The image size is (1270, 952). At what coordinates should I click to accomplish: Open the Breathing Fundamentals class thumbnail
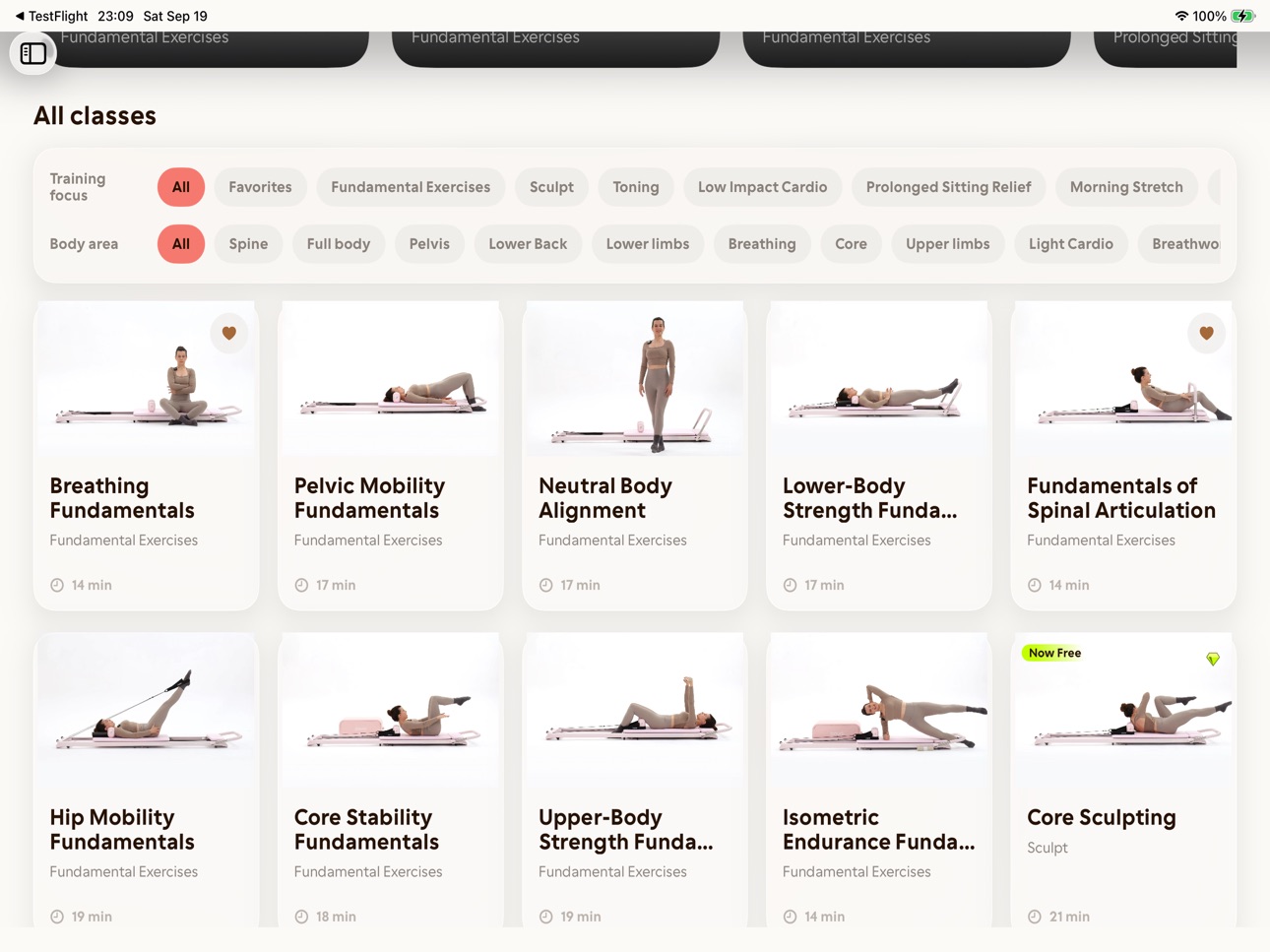tap(147, 379)
